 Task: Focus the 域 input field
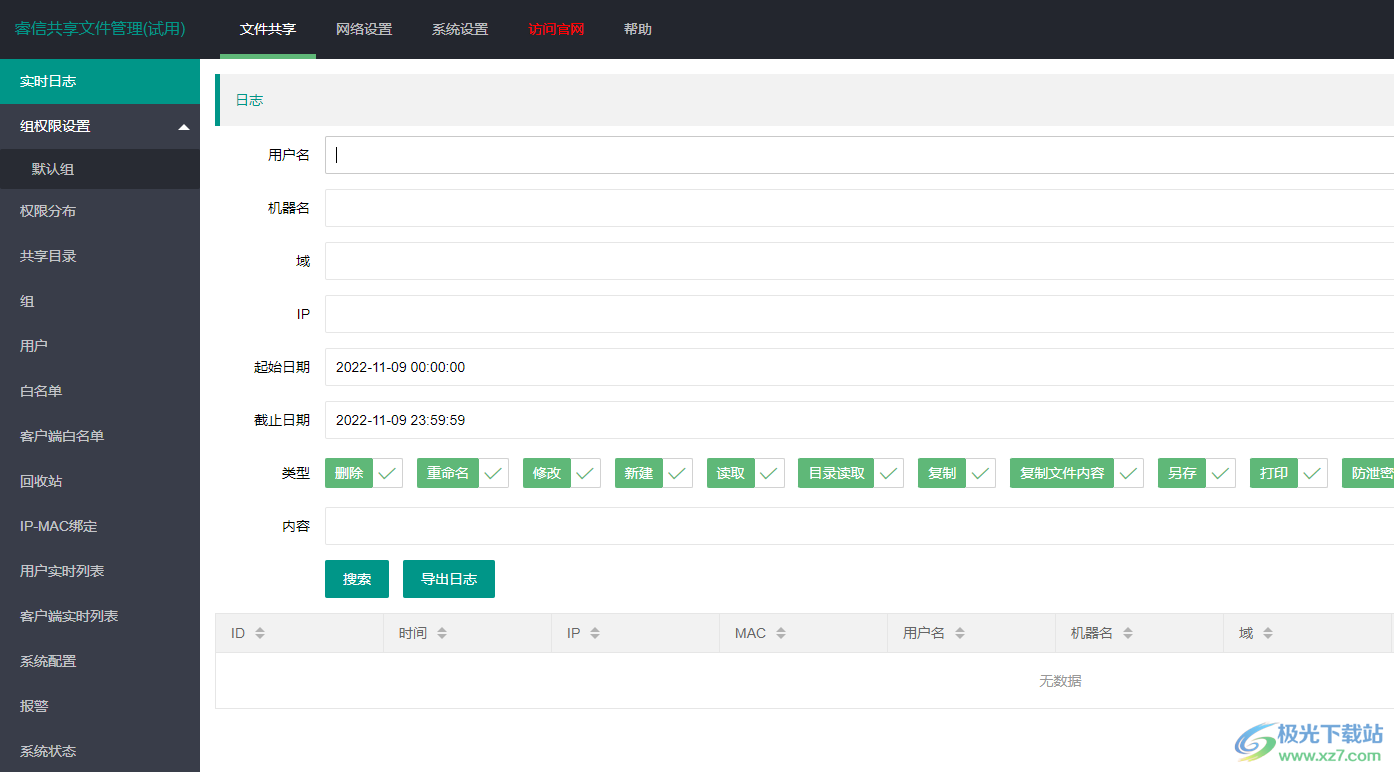pyautogui.click(x=859, y=261)
